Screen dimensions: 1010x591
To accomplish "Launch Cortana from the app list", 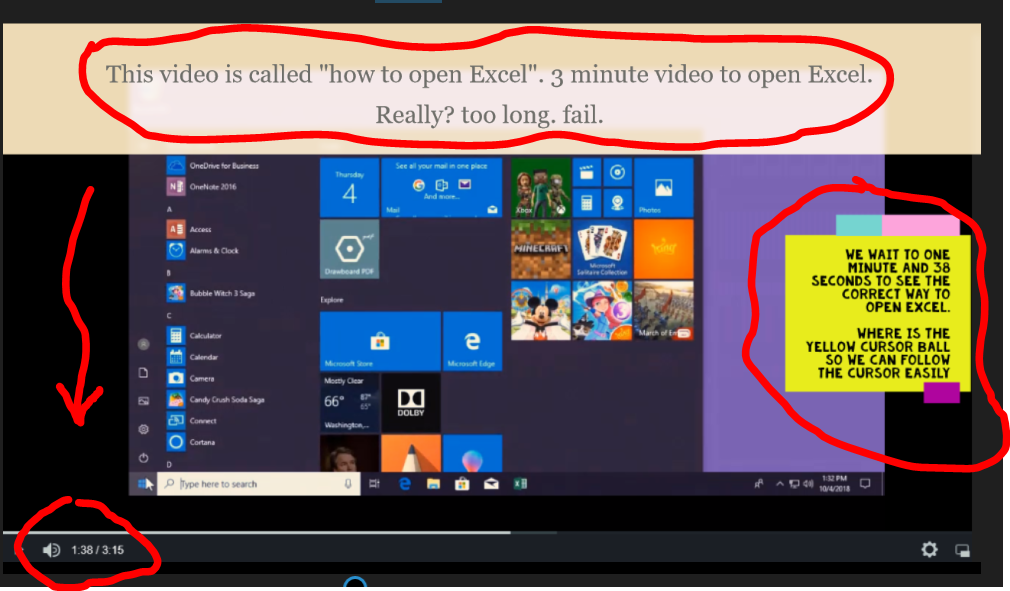I will click(191, 442).
